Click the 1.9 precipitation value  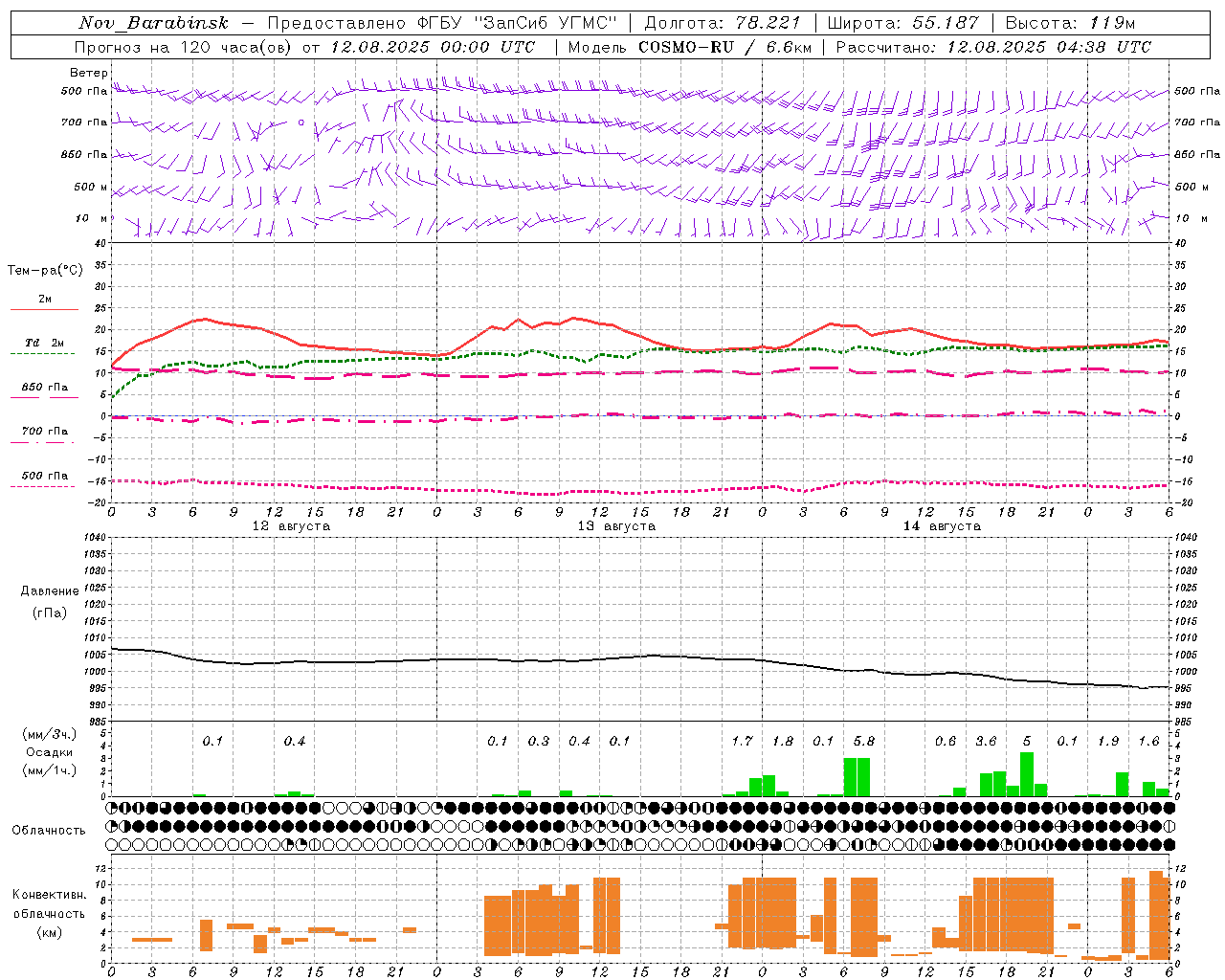point(1108,741)
